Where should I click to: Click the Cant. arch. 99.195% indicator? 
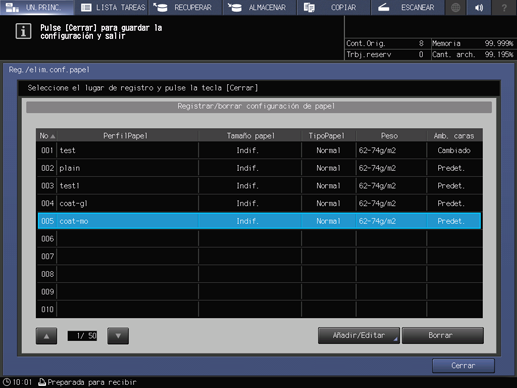click(x=473, y=54)
